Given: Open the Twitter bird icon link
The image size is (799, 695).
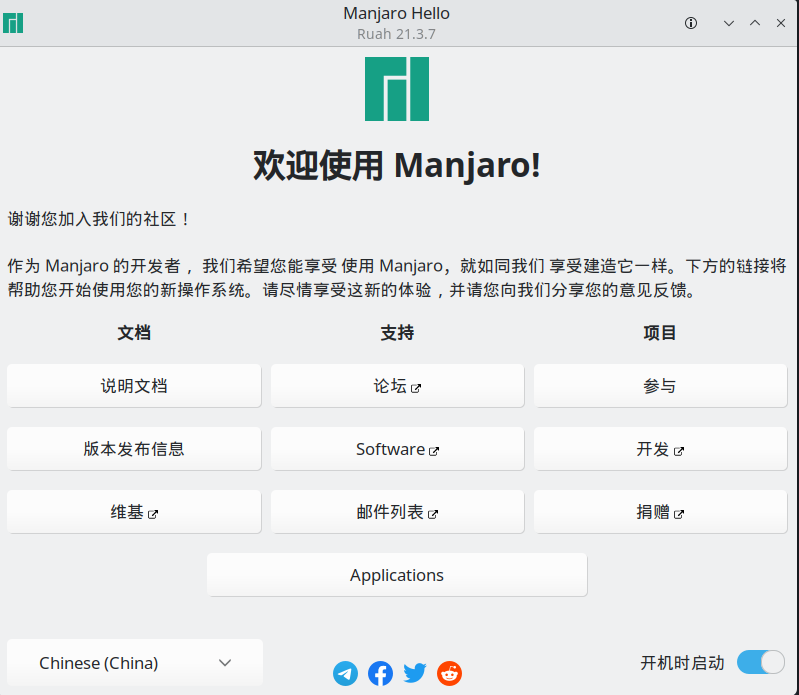Looking at the screenshot, I should pyautogui.click(x=415, y=673).
